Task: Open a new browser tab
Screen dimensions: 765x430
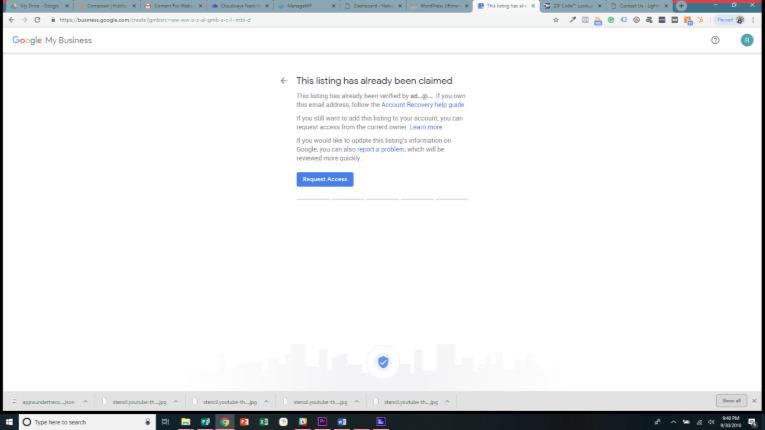Action: (681, 6)
